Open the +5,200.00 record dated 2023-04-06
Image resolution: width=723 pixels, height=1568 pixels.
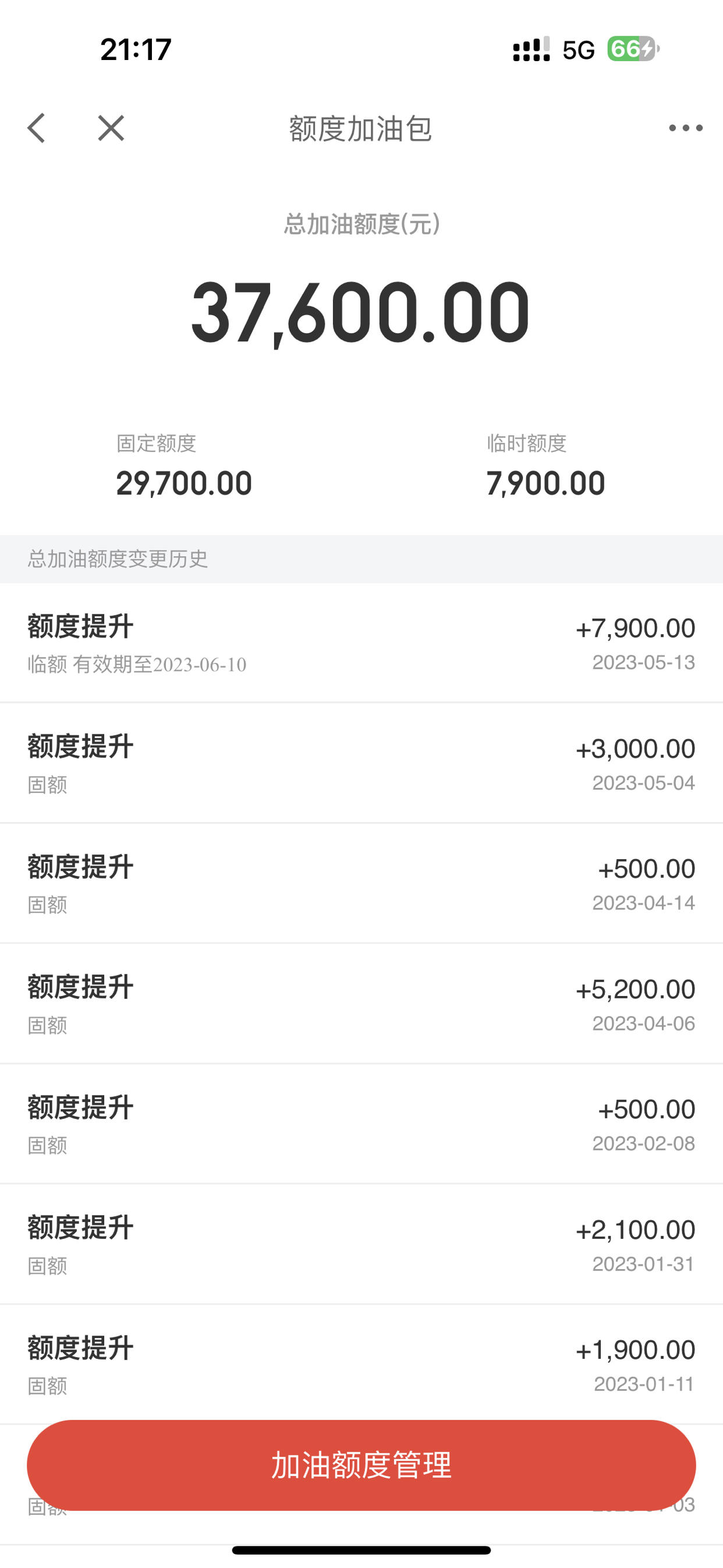click(361, 1004)
